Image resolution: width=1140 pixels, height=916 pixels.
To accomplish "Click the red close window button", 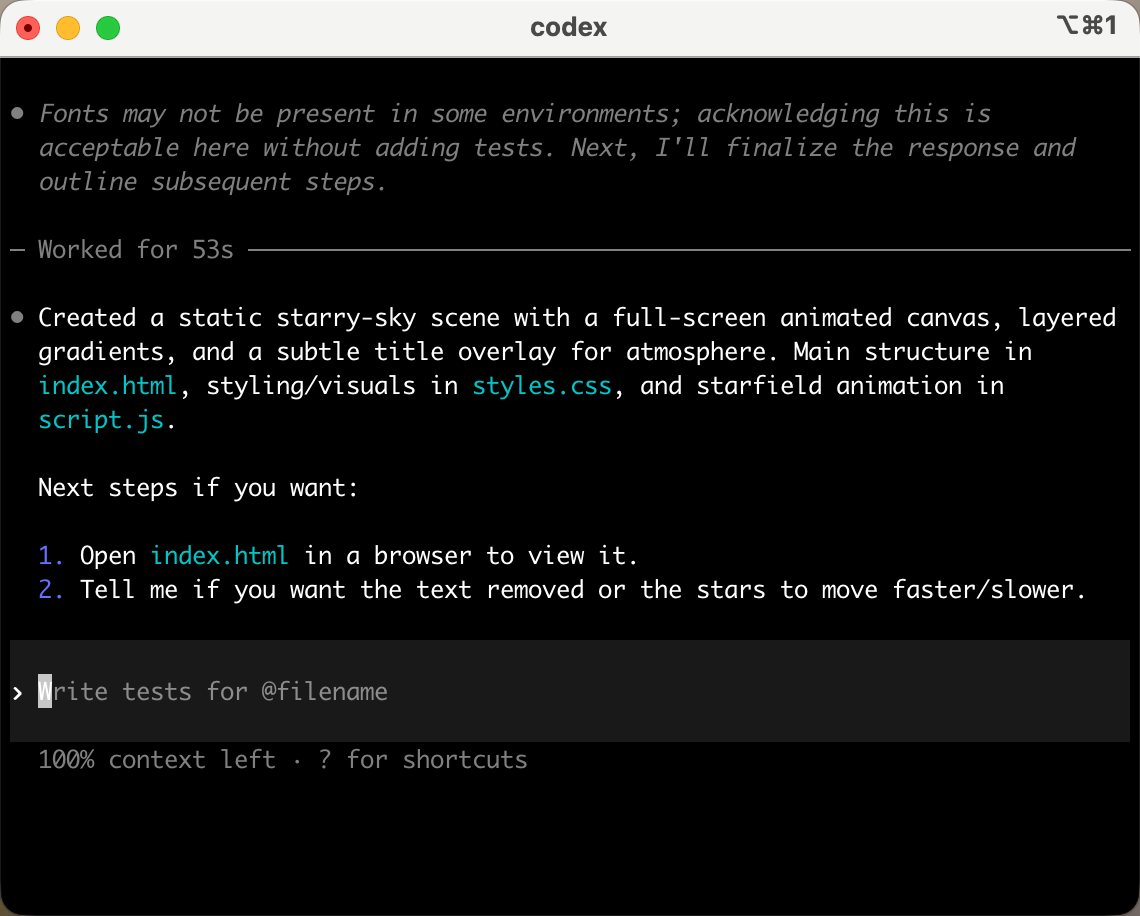I will click(28, 28).
